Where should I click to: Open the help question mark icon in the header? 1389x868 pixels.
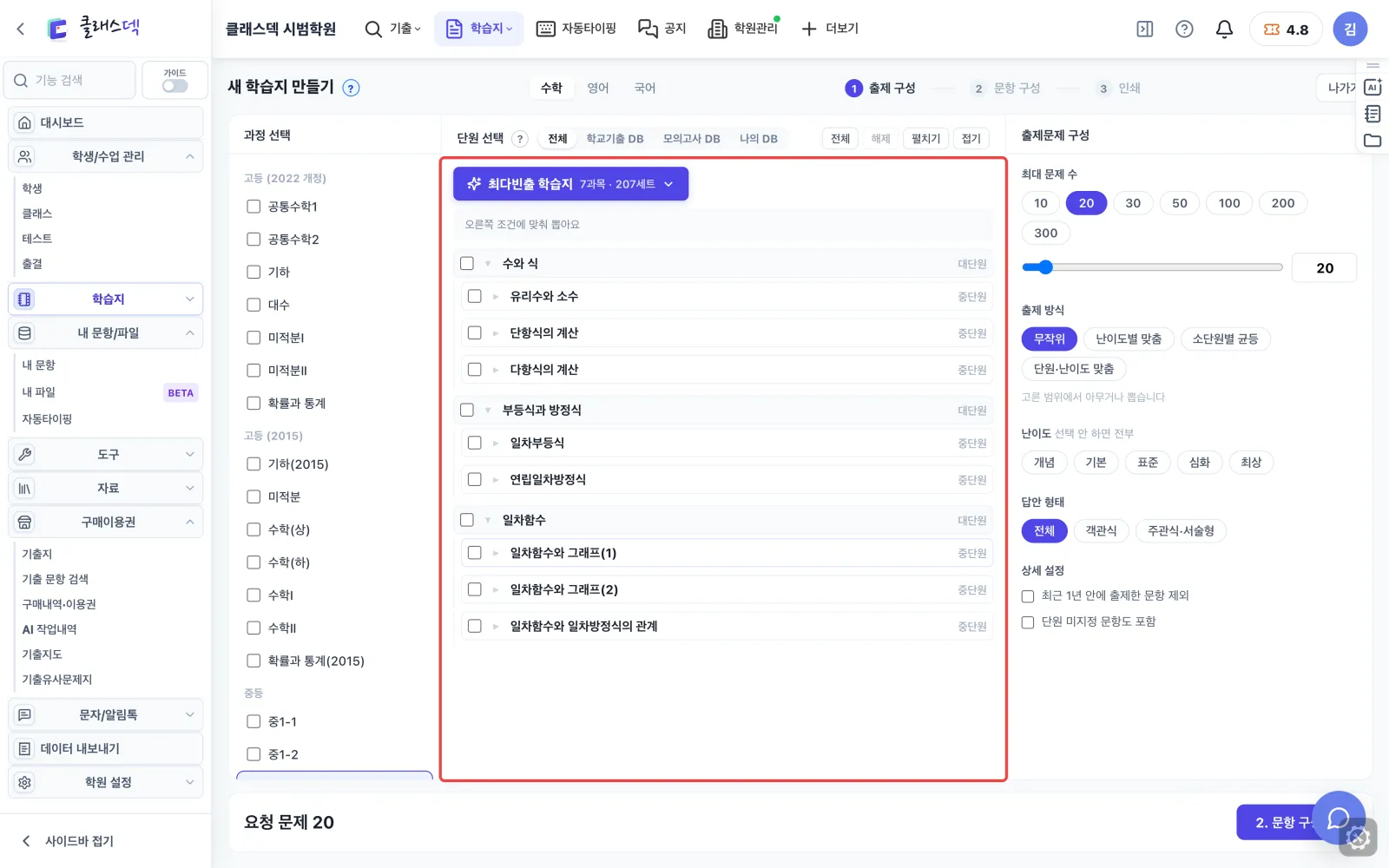[1184, 30]
